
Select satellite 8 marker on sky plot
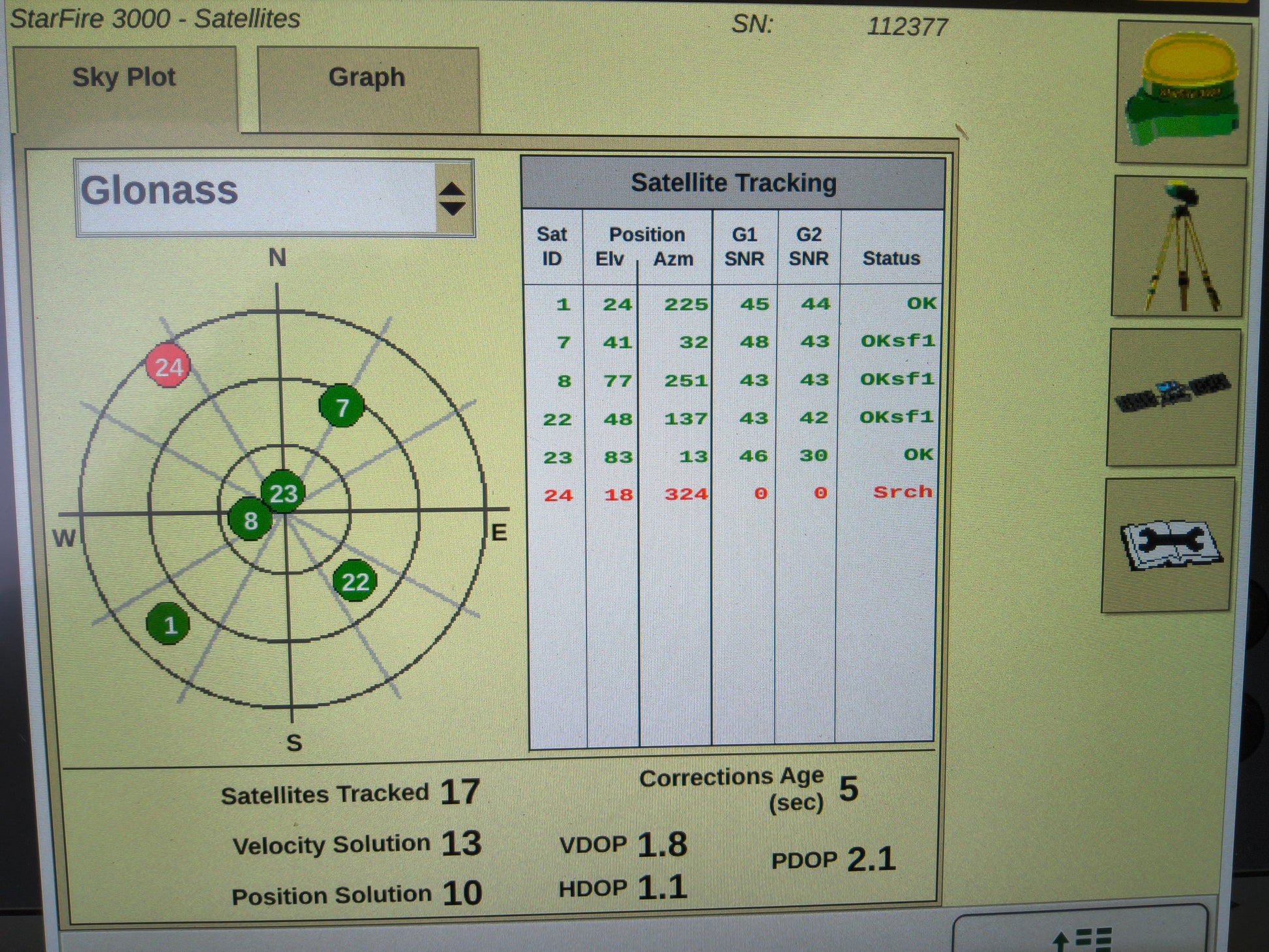(250, 519)
